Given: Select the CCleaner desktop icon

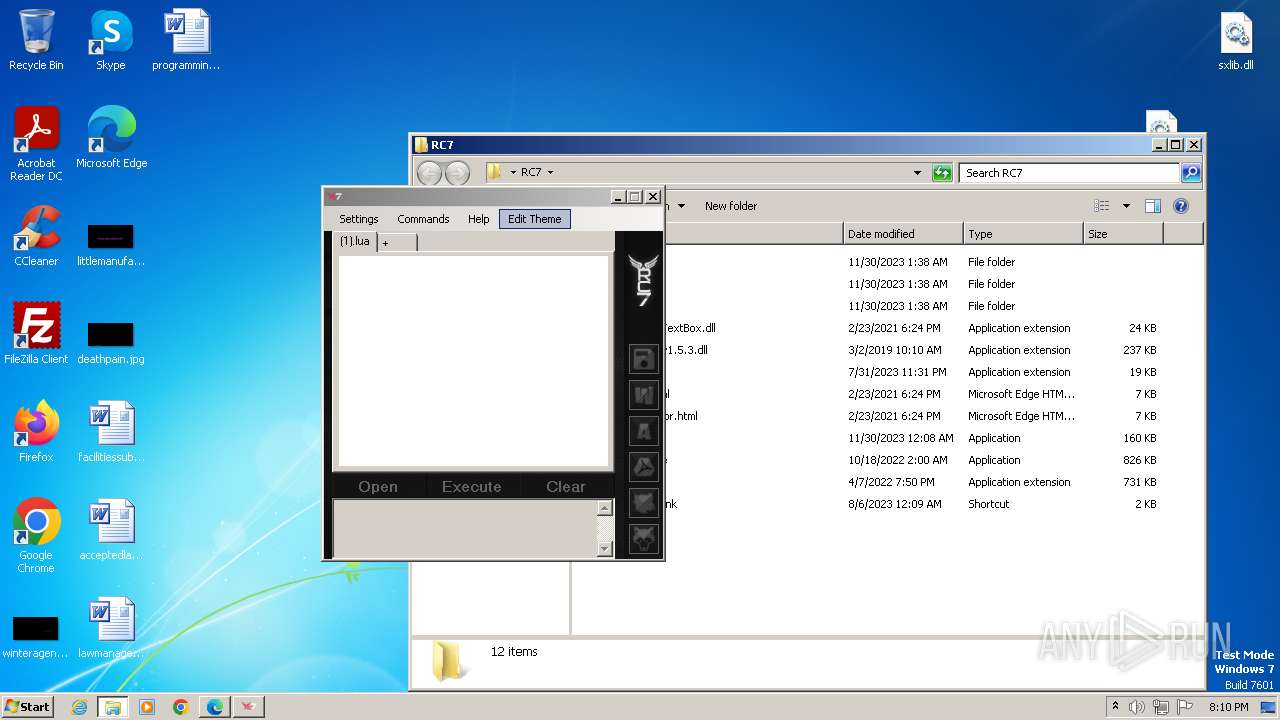Looking at the screenshot, I should pos(36,236).
